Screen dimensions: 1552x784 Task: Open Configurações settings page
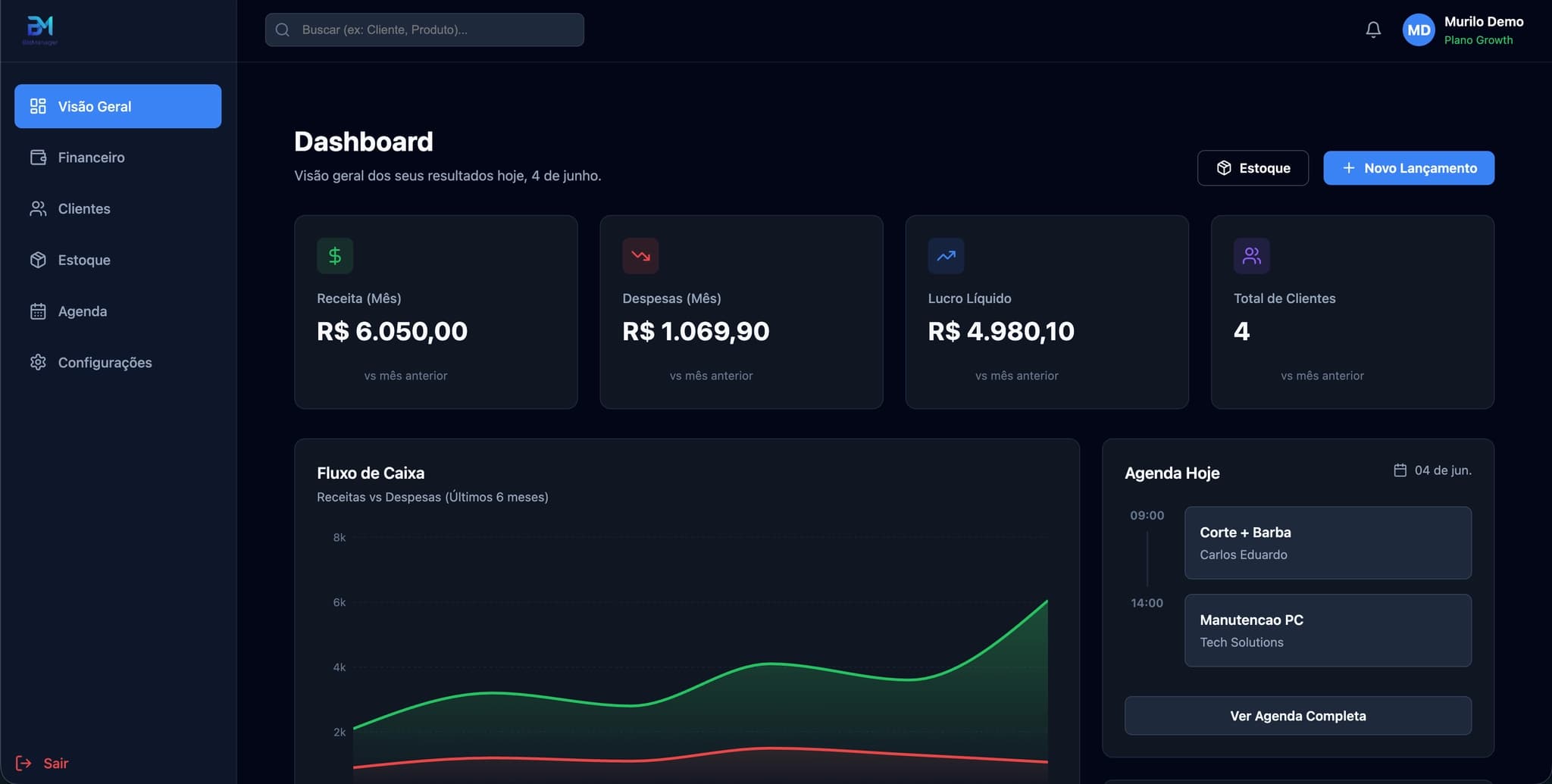tap(117, 362)
